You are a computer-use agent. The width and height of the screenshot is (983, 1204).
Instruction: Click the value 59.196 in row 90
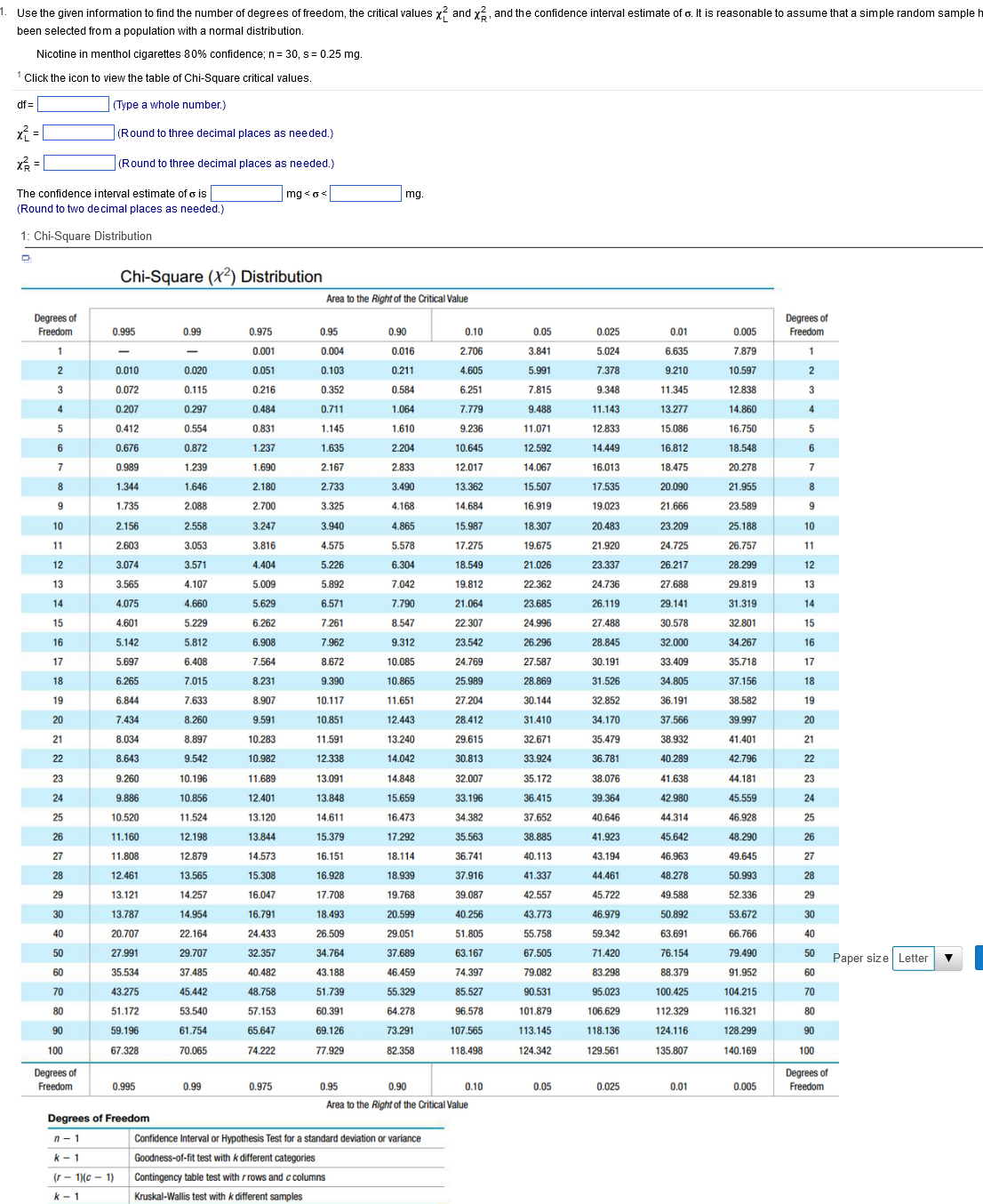click(125, 1031)
